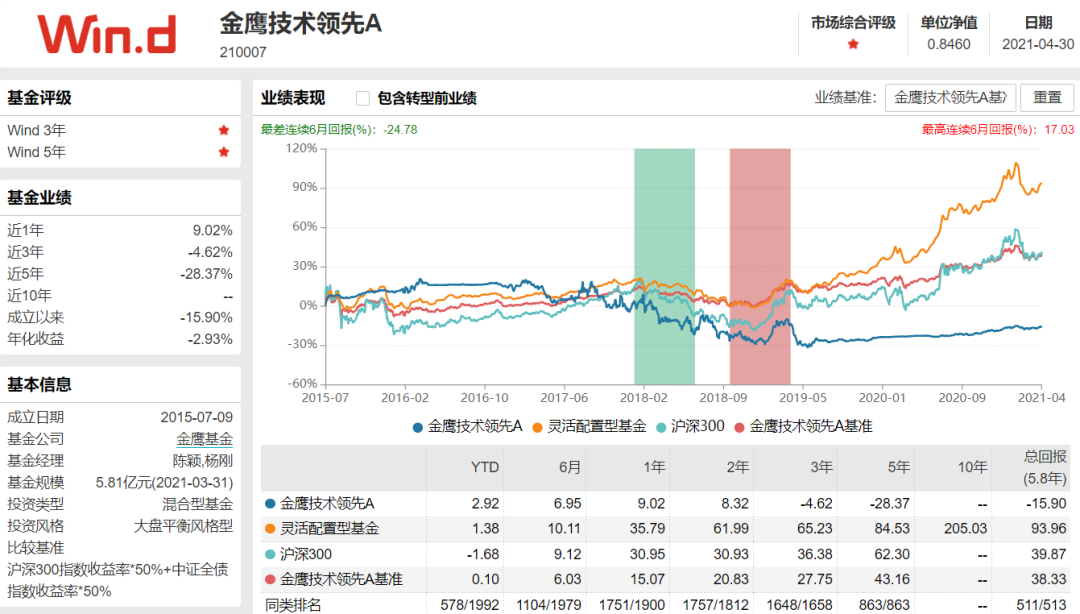1080x614 pixels.
Task: Click the 总回报 column header
Action: pyautogui.click(x=1045, y=467)
